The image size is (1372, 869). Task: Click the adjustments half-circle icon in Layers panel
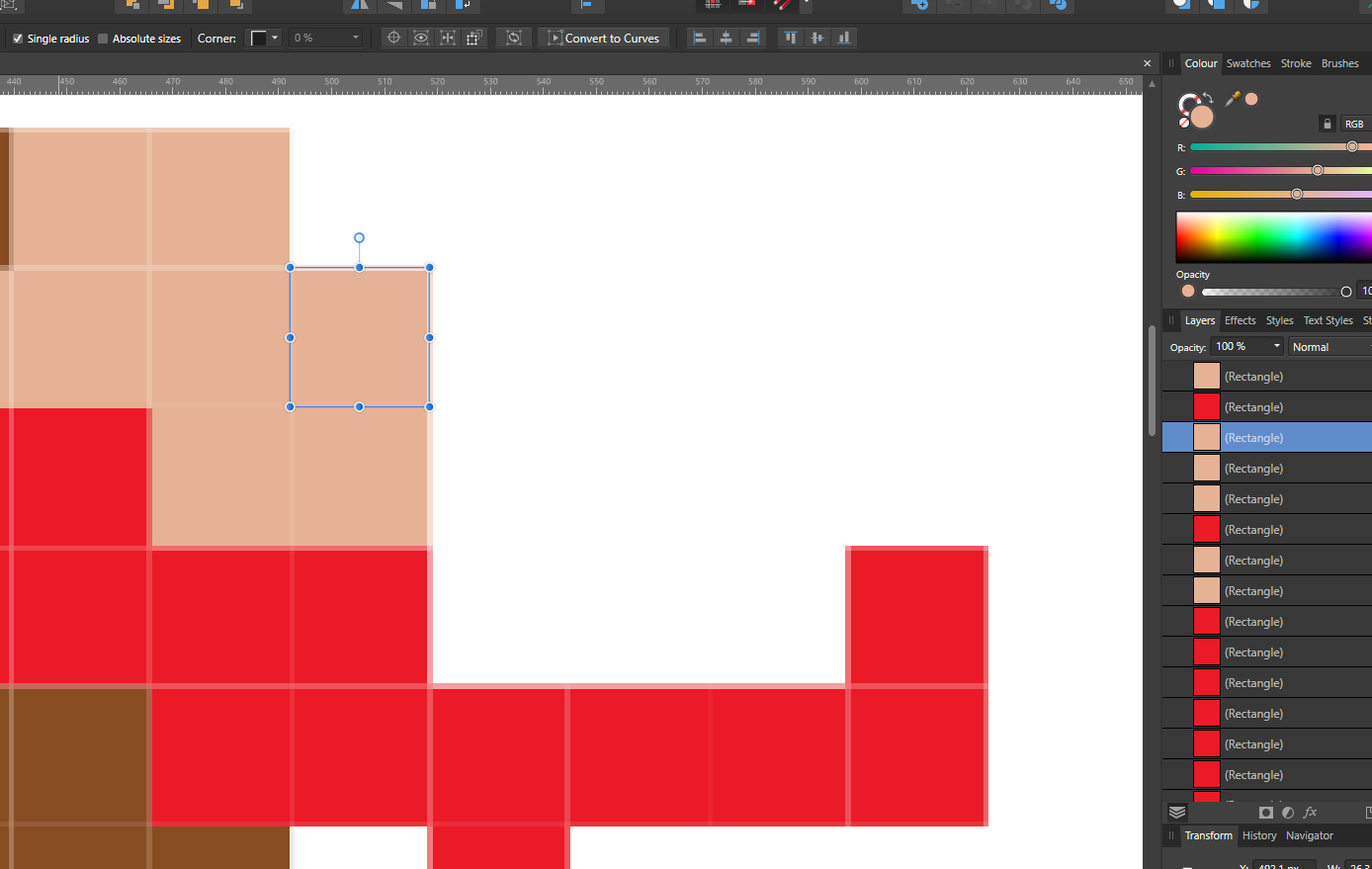click(x=1288, y=813)
